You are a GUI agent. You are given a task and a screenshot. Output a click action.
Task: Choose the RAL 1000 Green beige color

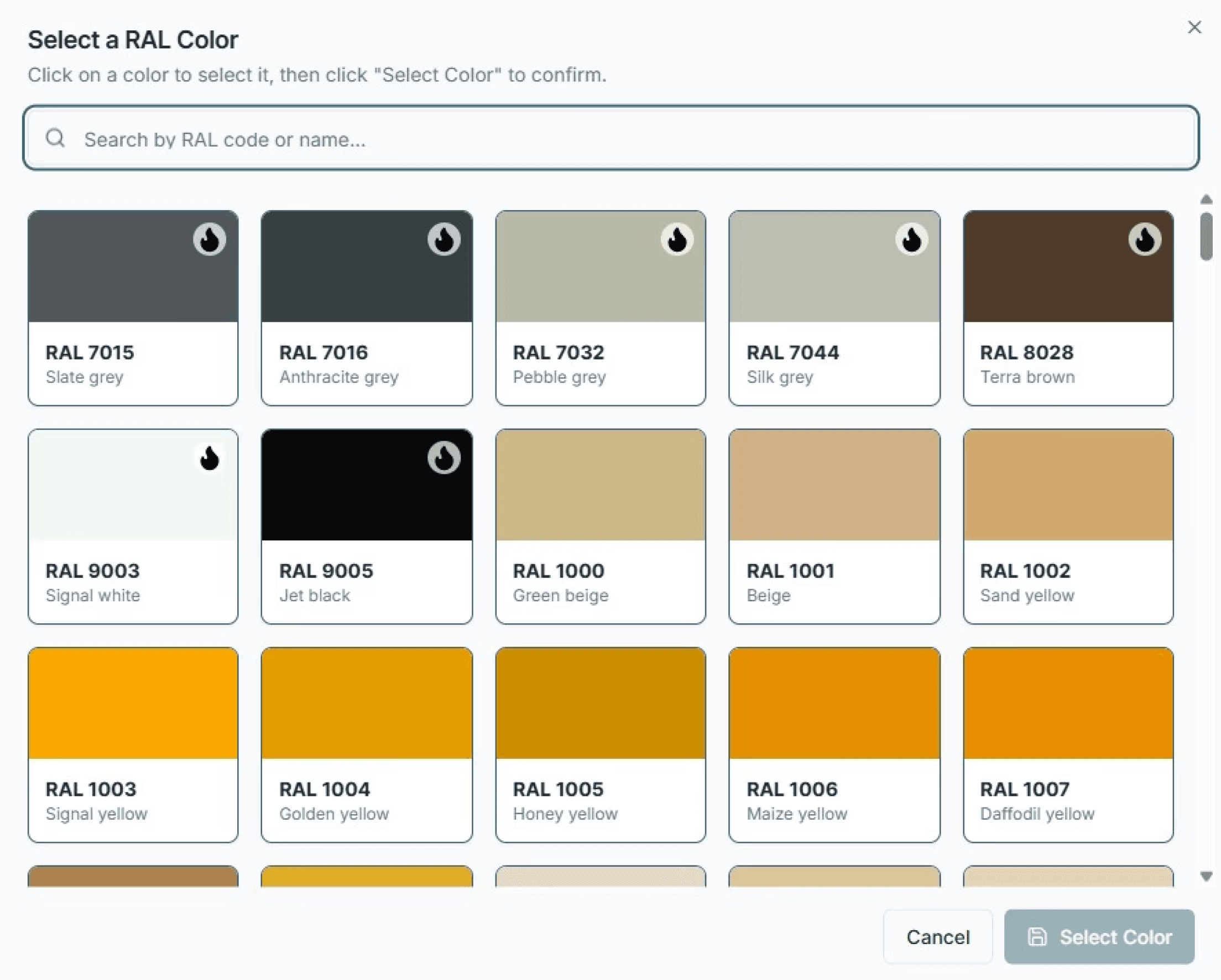601,526
